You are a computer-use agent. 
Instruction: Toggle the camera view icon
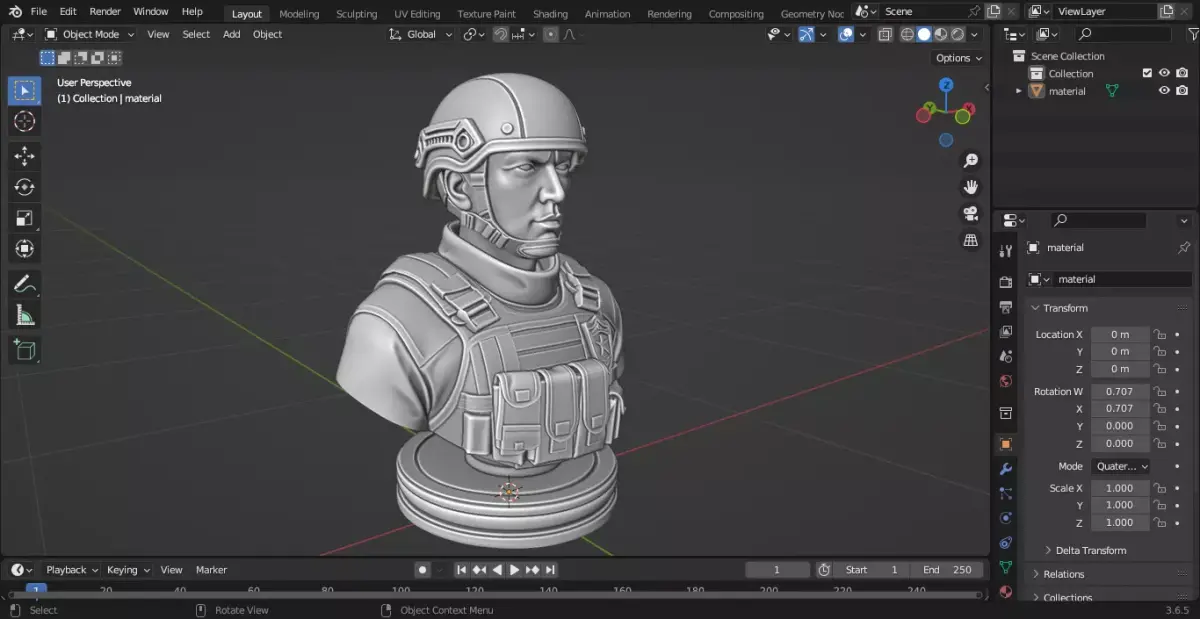tap(970, 214)
